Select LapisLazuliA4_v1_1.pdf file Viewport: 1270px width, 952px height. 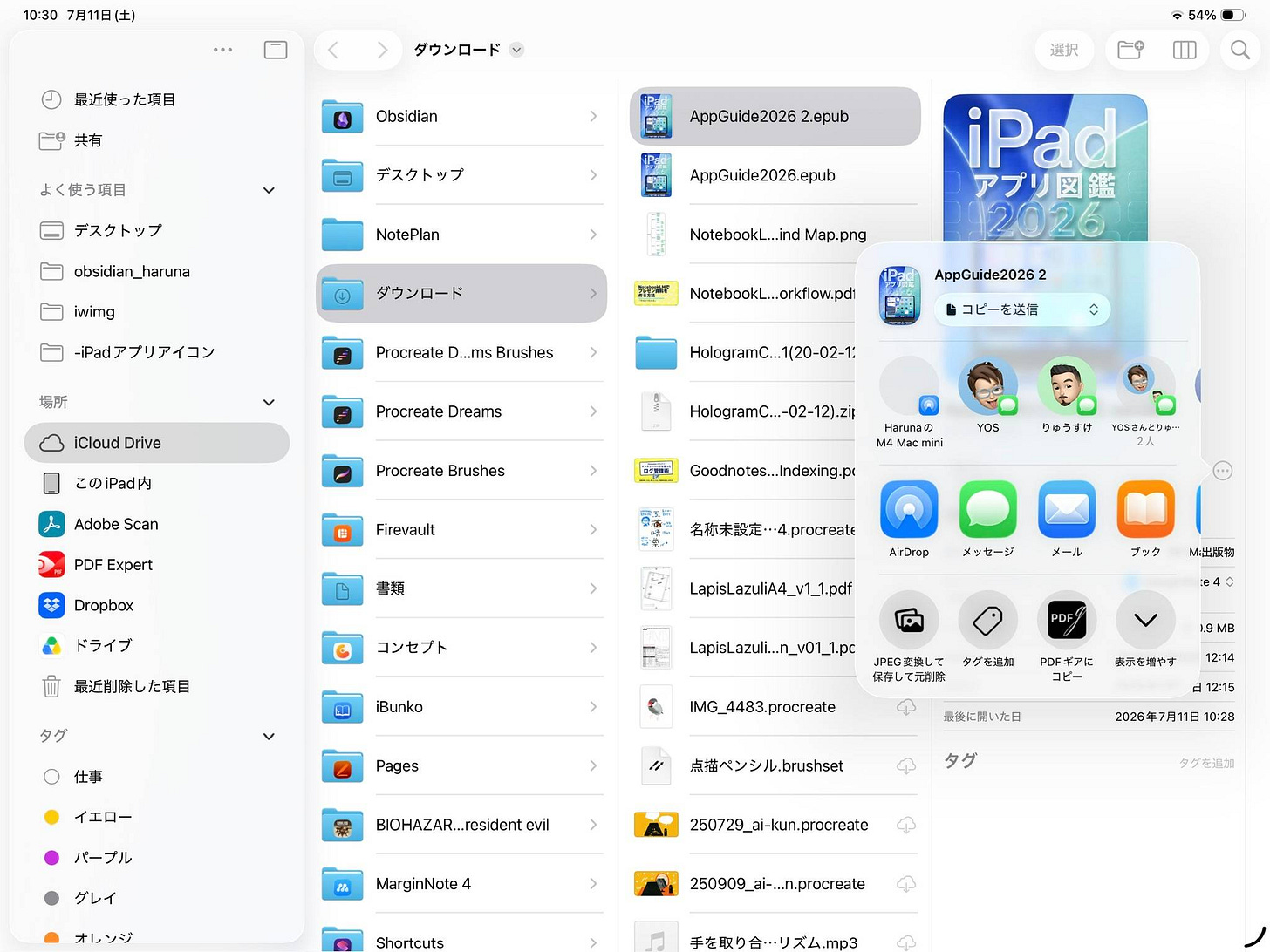743,588
